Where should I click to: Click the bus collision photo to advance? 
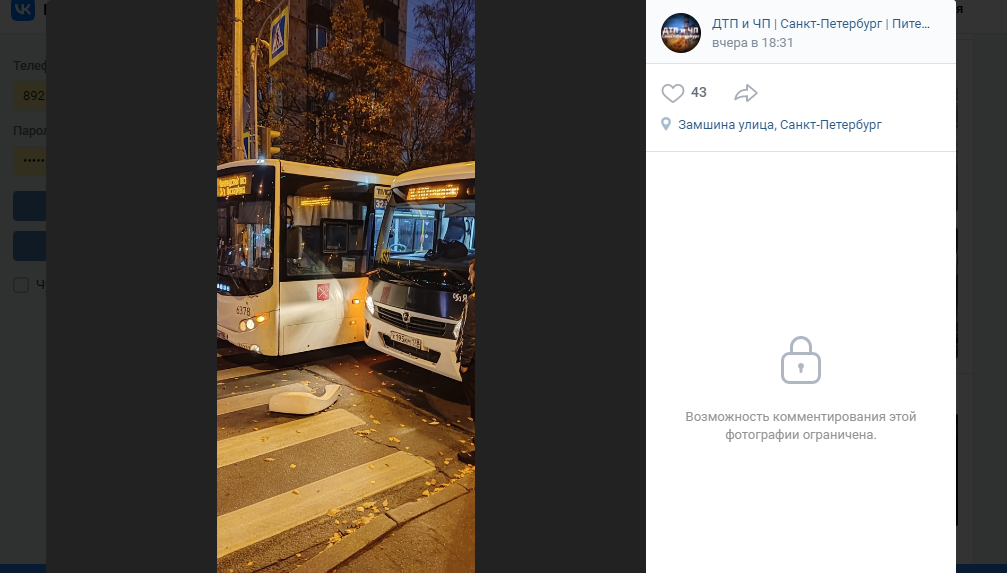pos(346,286)
